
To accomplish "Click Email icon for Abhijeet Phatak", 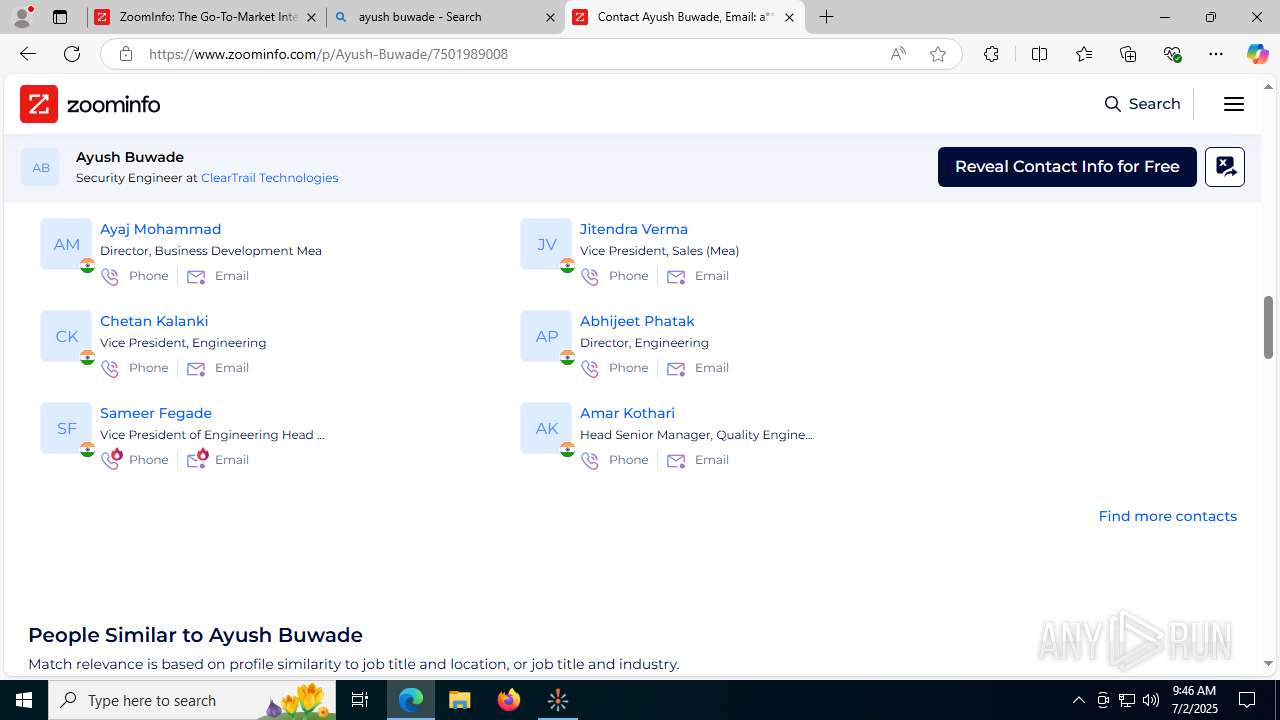I will [676, 368].
